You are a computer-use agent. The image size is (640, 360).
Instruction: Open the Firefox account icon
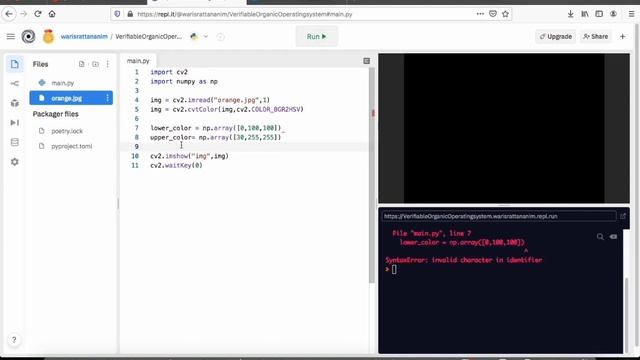click(x=613, y=14)
